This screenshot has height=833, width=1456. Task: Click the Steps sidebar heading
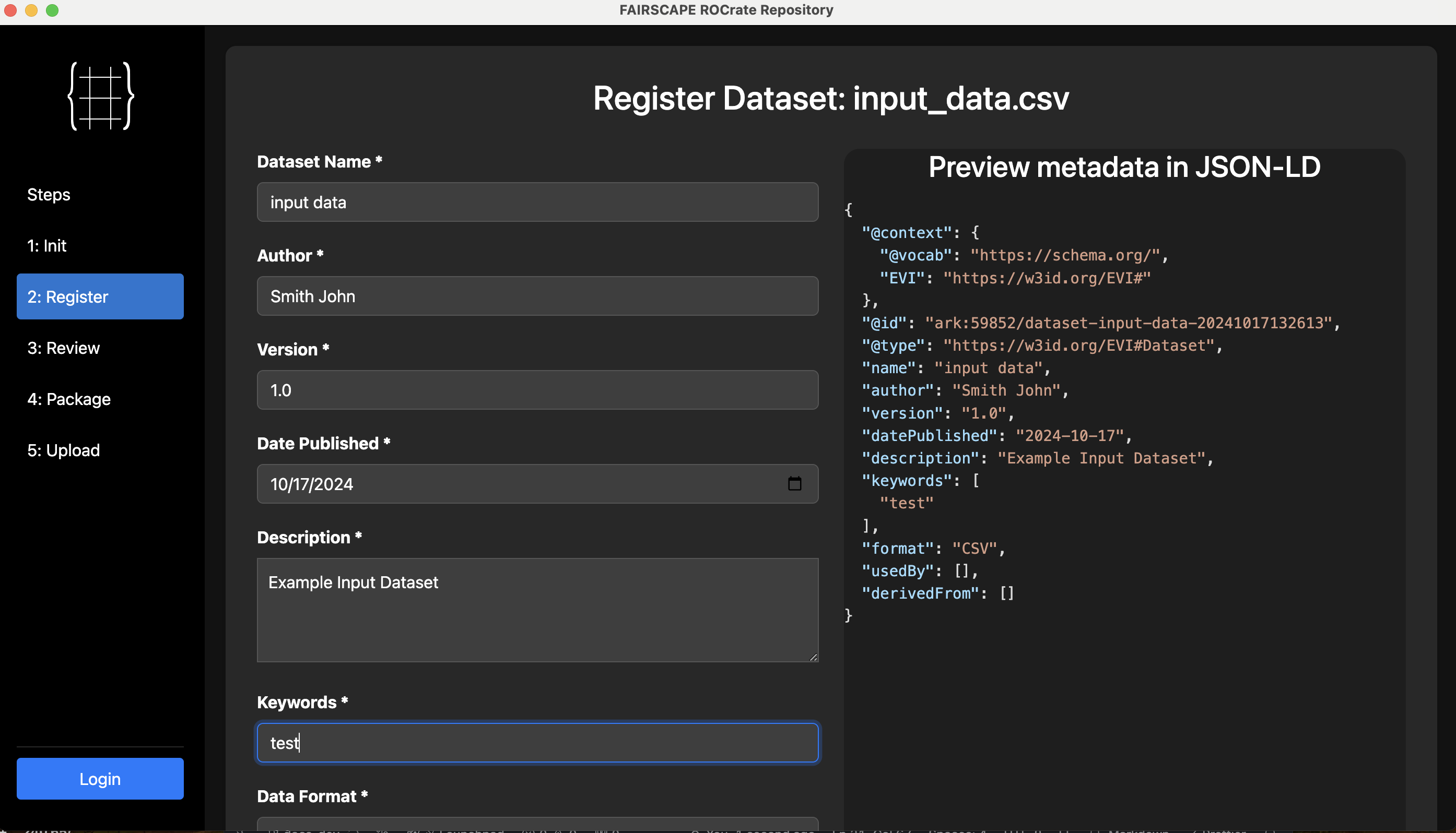49,195
